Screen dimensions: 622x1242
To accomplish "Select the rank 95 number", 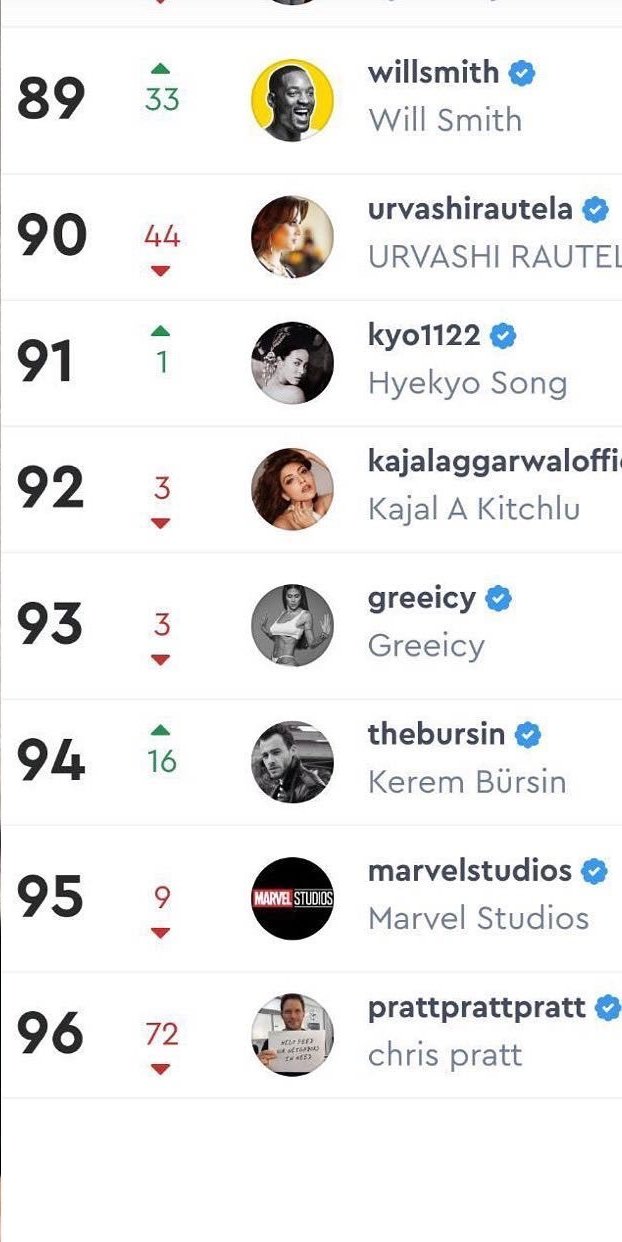I will (50, 897).
